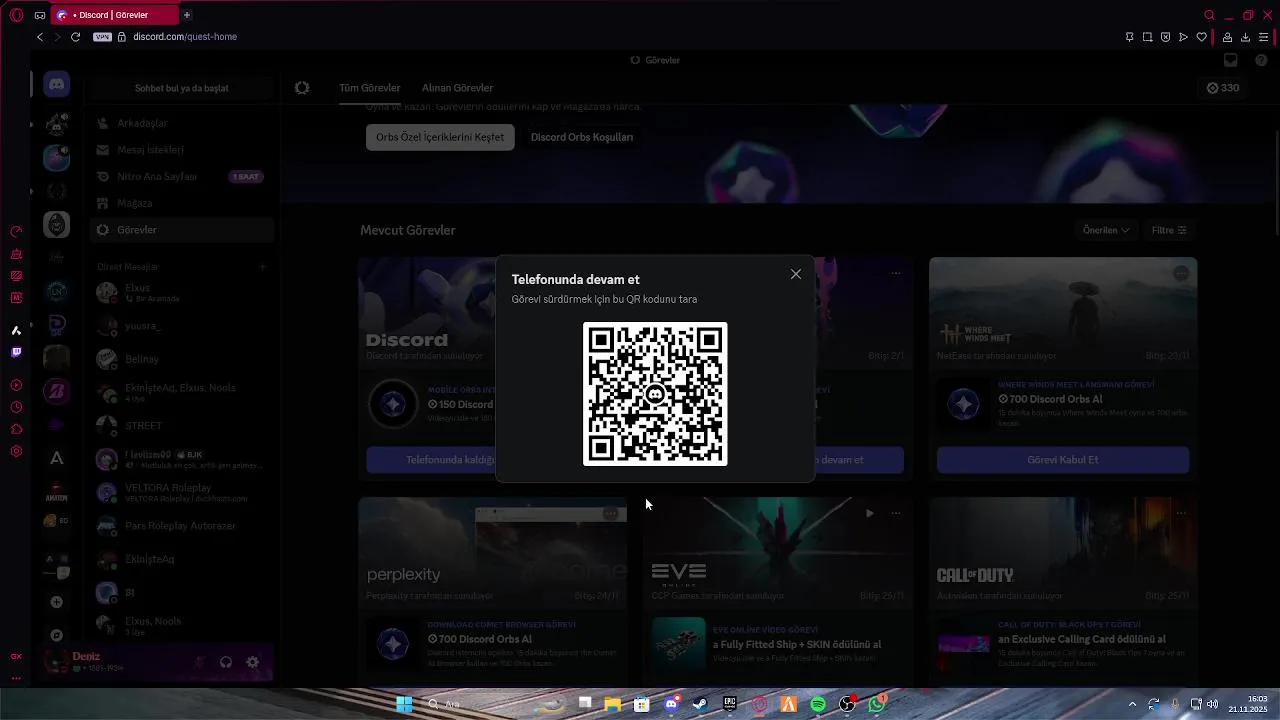Click the 'Görevi Kabul Et' button
The image size is (1280, 720).
[1063, 460]
